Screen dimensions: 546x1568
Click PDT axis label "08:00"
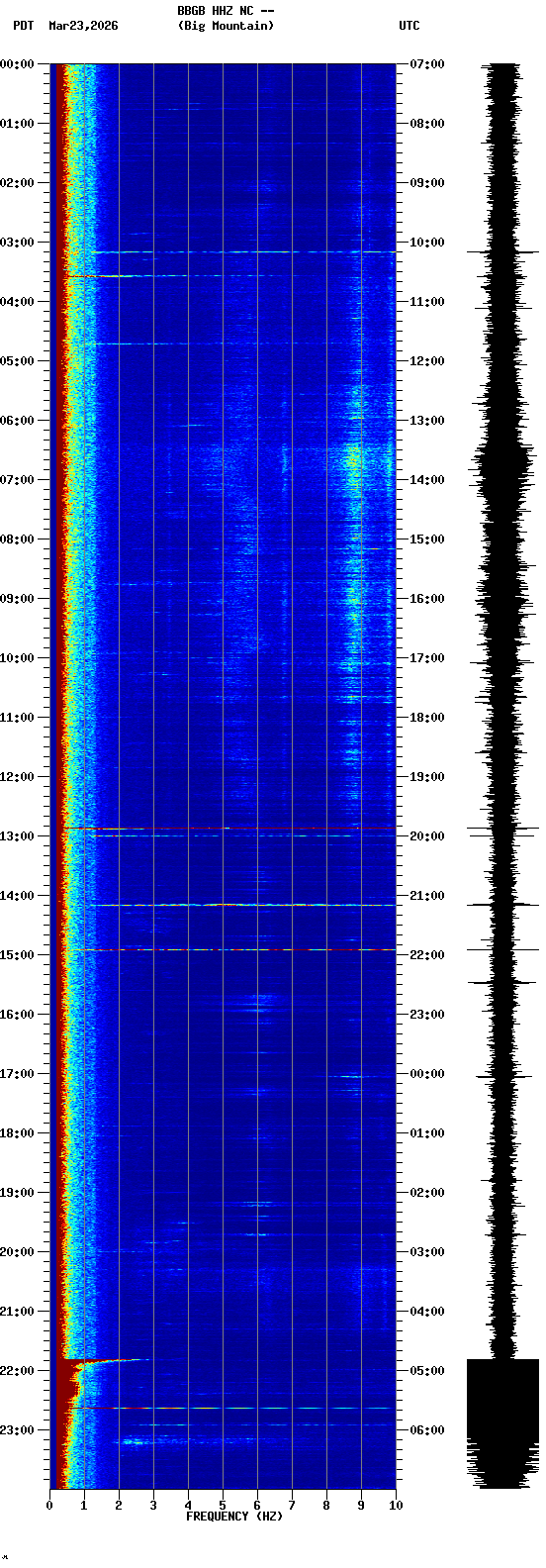17,539
